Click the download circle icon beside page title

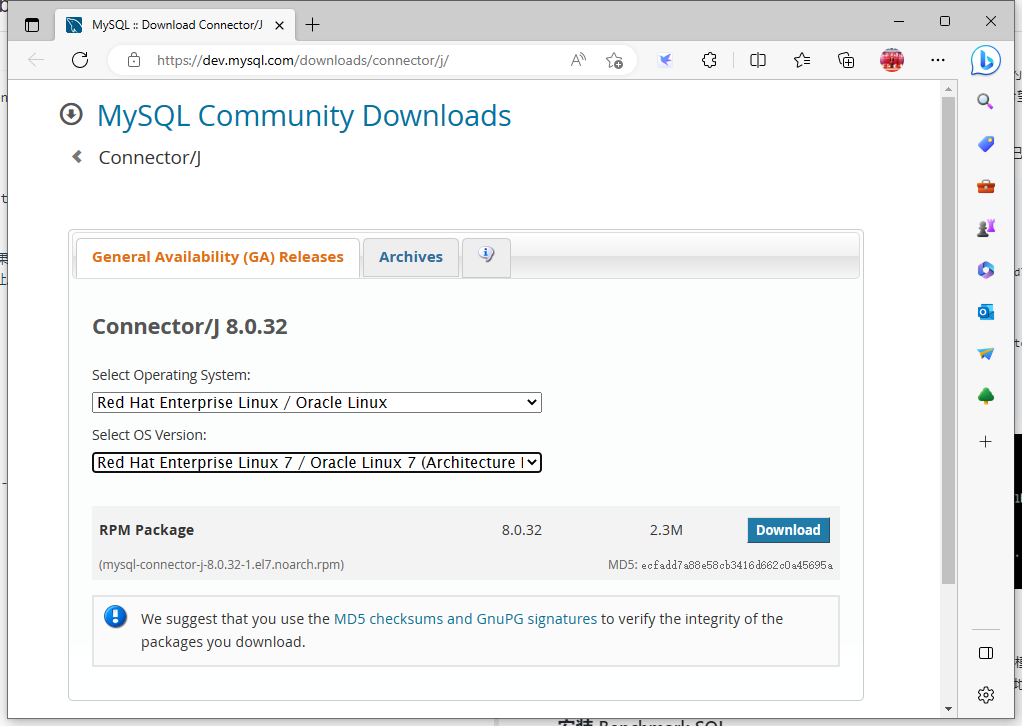[71, 114]
